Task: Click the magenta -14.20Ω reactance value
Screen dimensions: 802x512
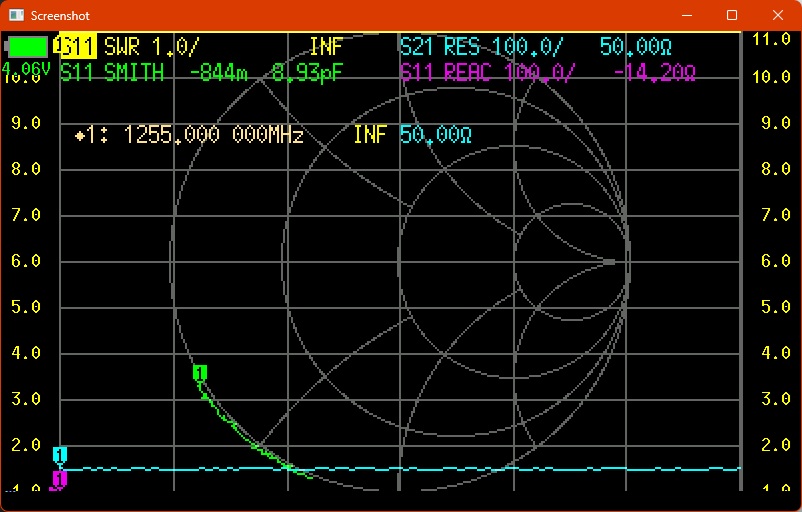Action: coord(654,72)
